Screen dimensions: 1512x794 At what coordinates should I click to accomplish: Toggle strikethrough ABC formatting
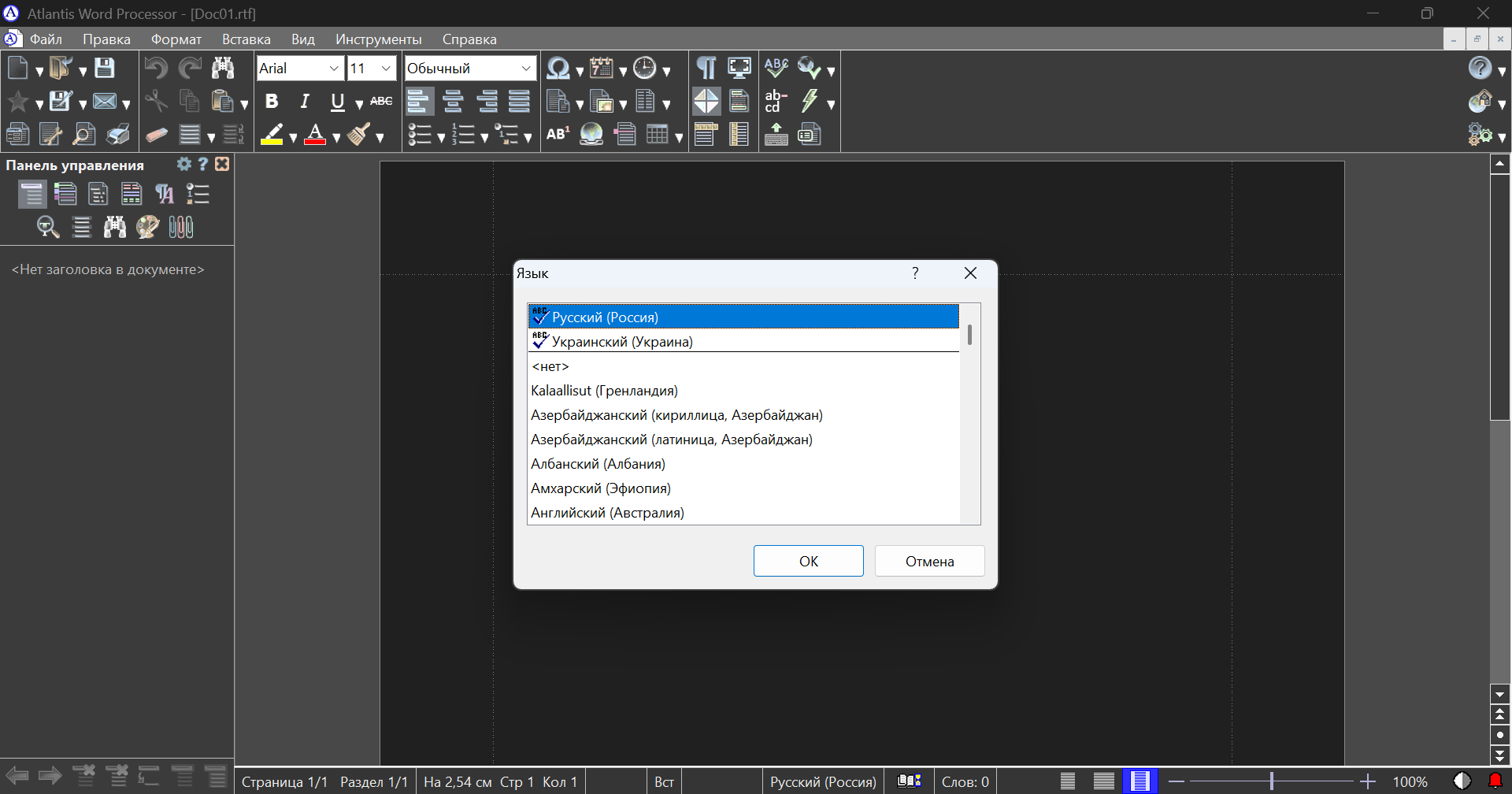point(381,101)
